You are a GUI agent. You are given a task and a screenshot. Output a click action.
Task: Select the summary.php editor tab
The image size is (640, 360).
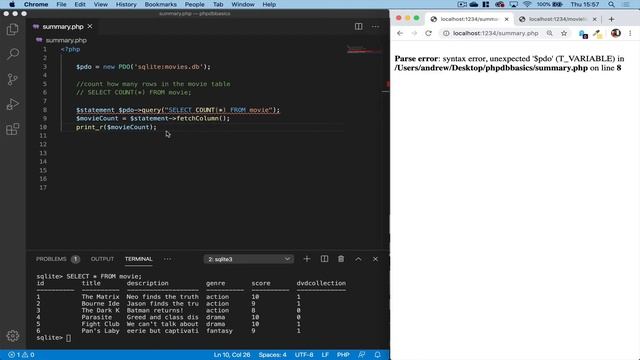point(62,27)
